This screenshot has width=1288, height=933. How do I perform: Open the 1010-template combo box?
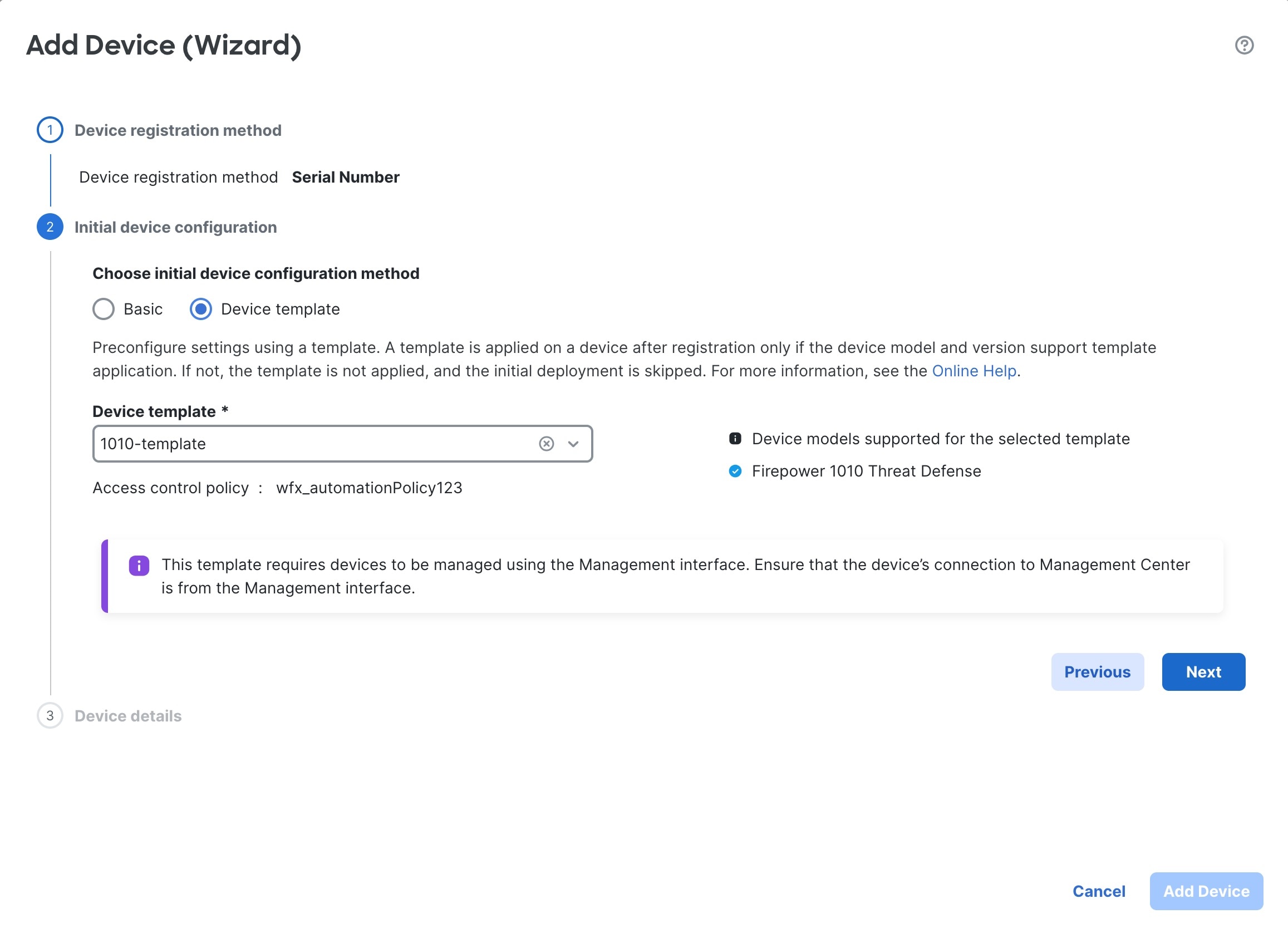click(x=342, y=444)
